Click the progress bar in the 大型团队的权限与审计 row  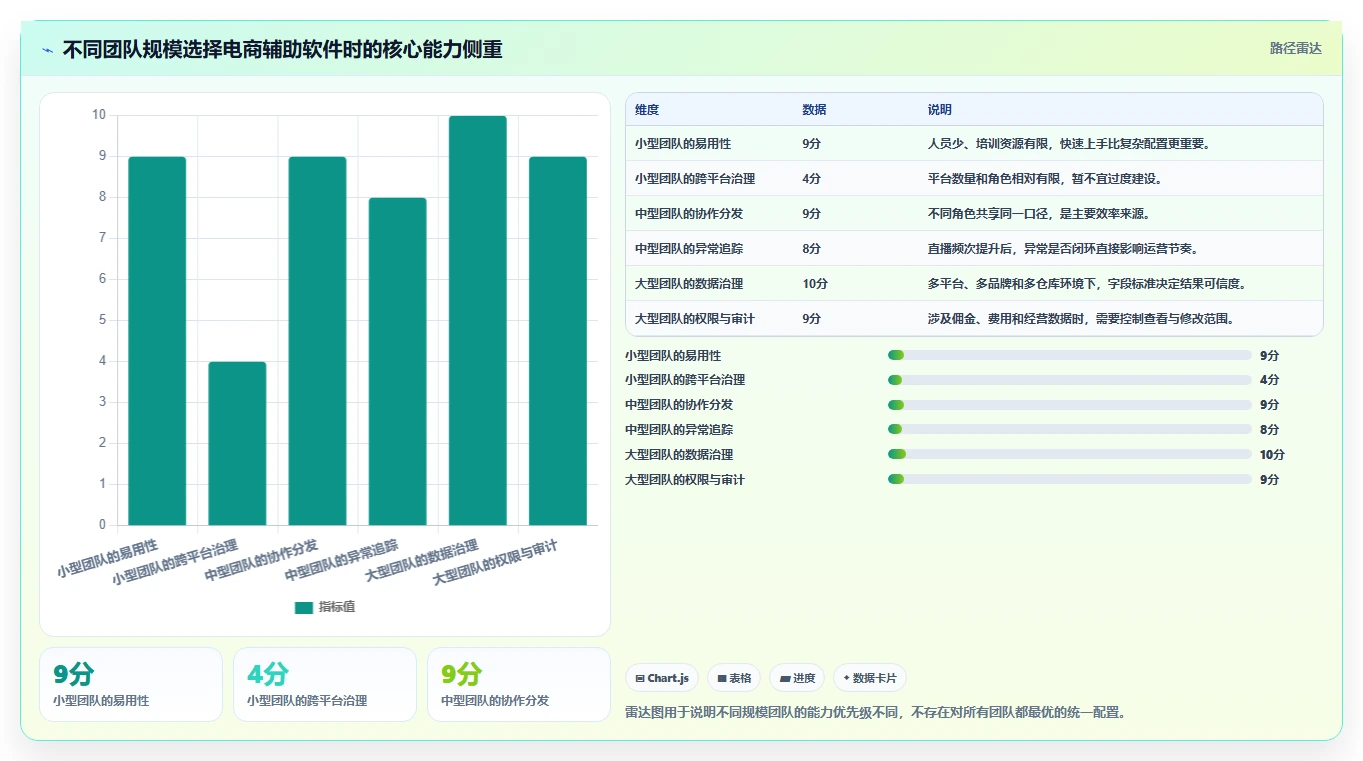pyautogui.click(x=1069, y=479)
